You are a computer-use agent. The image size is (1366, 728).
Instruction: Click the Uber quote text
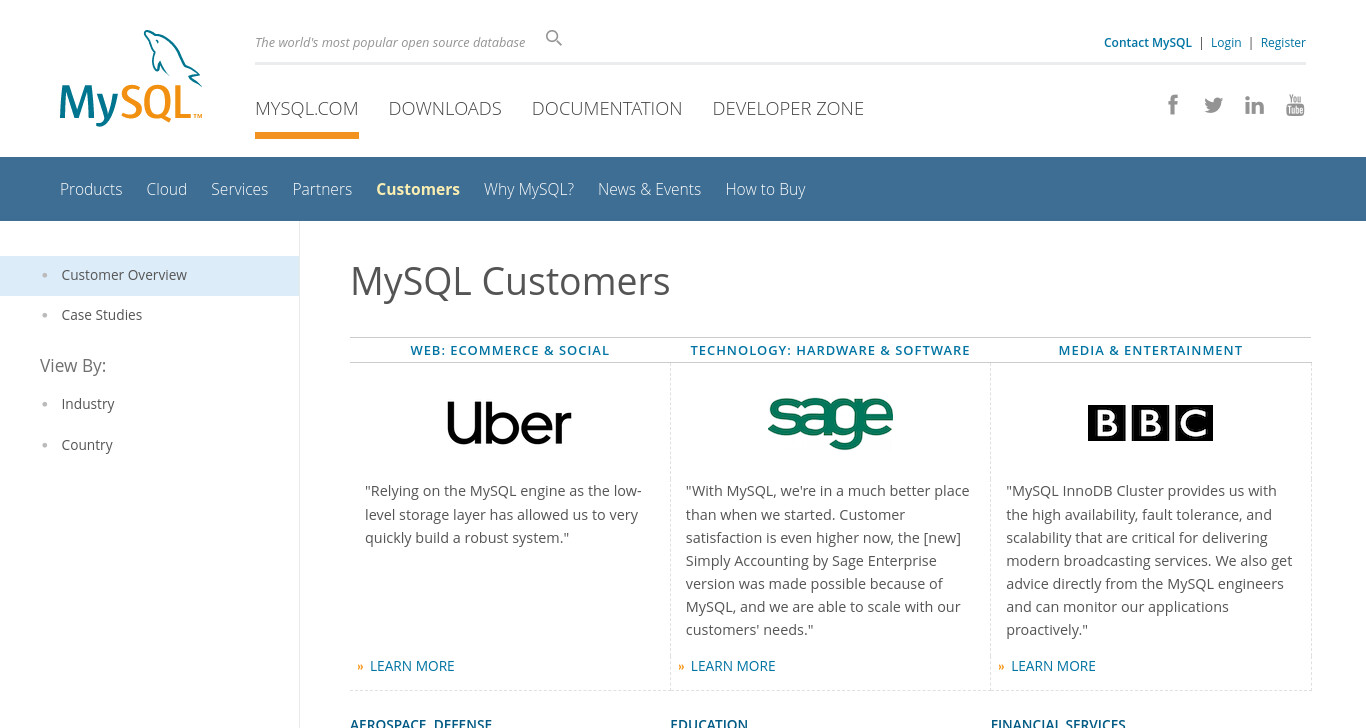point(503,514)
